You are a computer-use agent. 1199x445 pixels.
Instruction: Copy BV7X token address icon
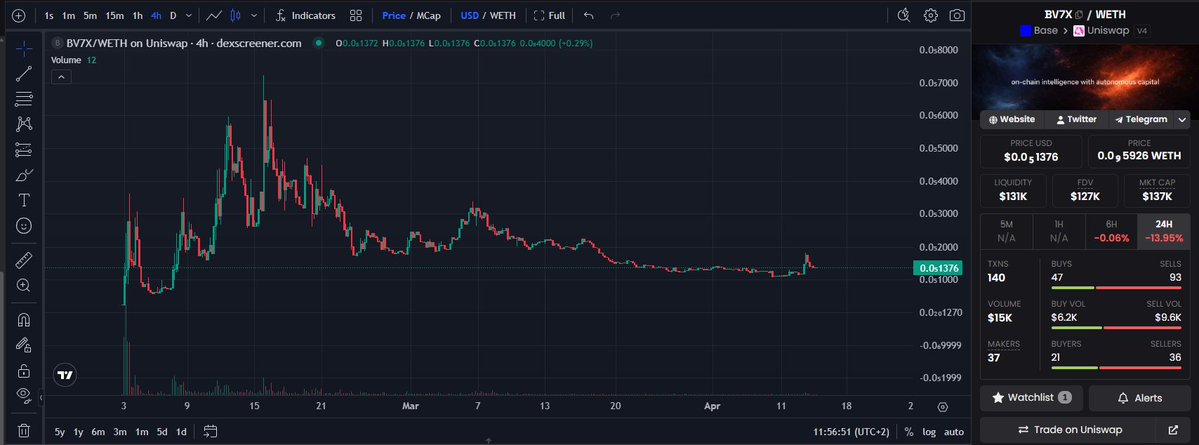[x=1079, y=15]
